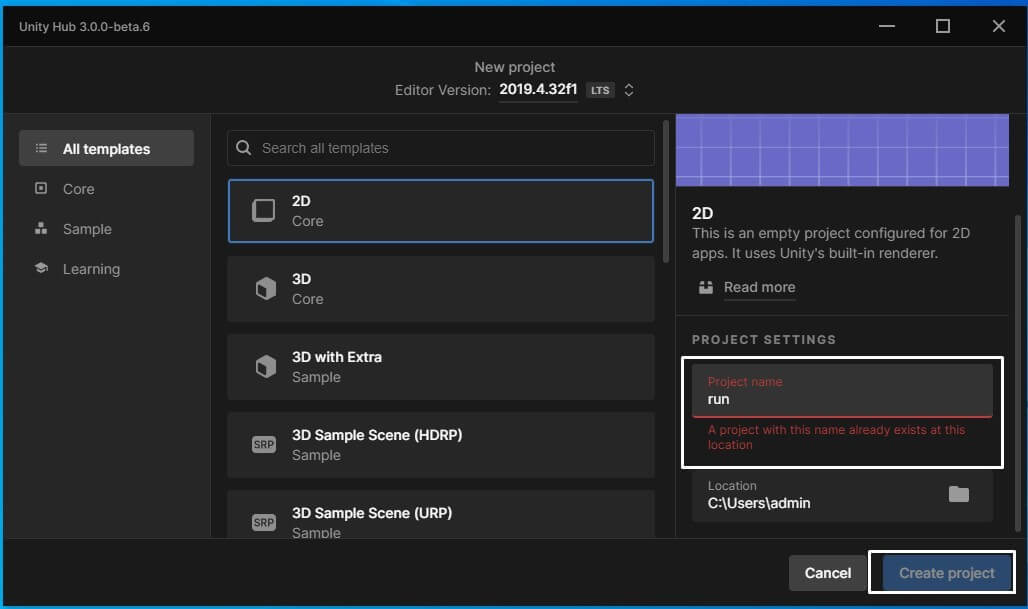Click the search magnifier icon
The width and height of the screenshot is (1028, 609).
tap(243, 147)
